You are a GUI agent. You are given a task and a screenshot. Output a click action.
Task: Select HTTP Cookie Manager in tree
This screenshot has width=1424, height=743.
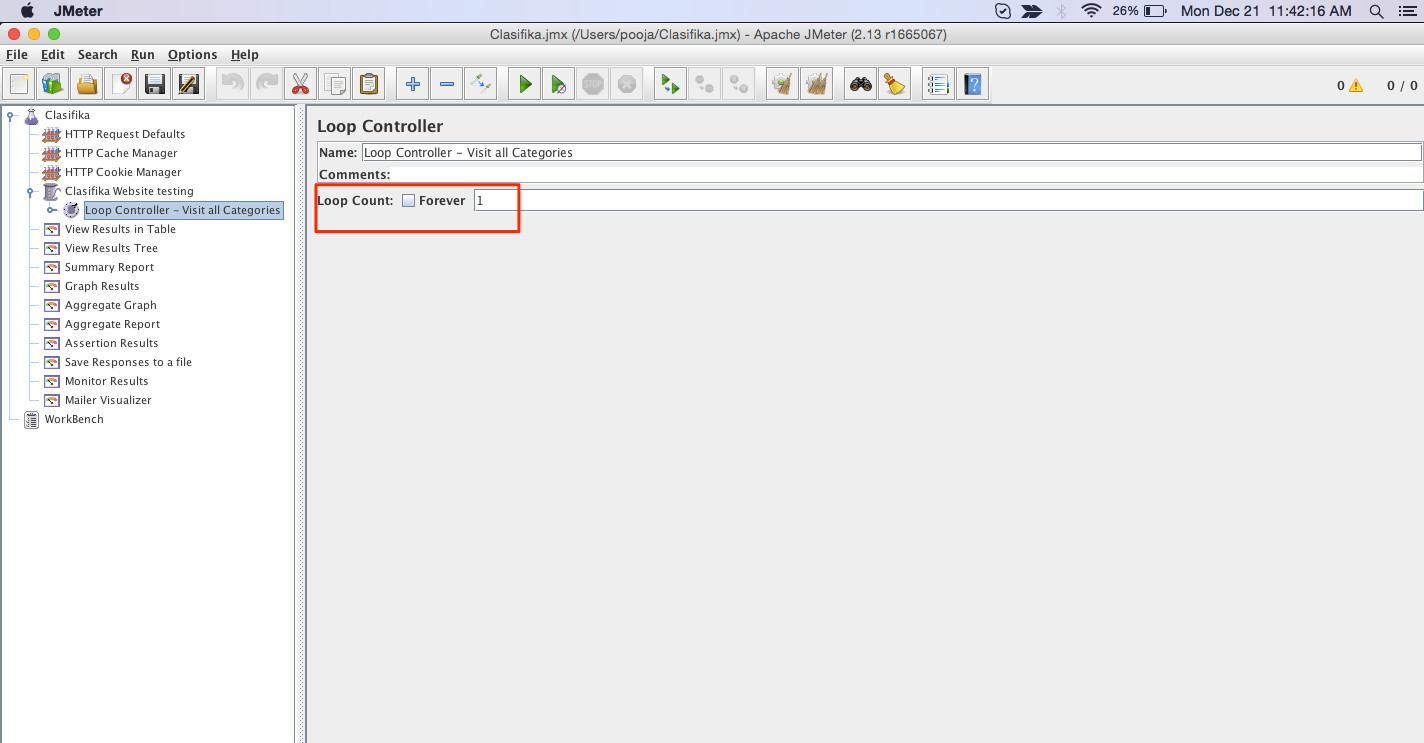coord(123,172)
